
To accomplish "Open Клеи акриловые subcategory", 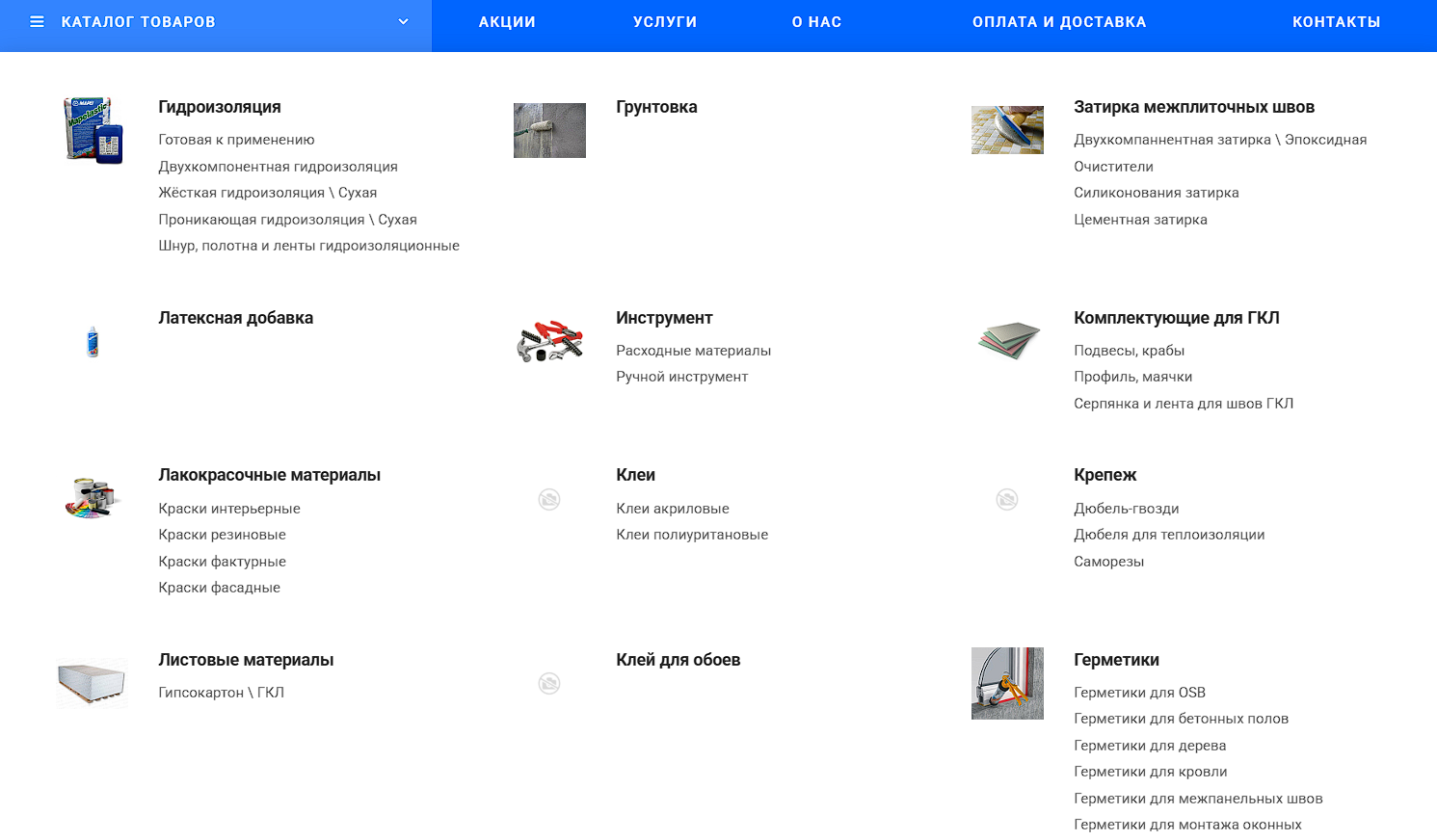I will click(x=673, y=509).
